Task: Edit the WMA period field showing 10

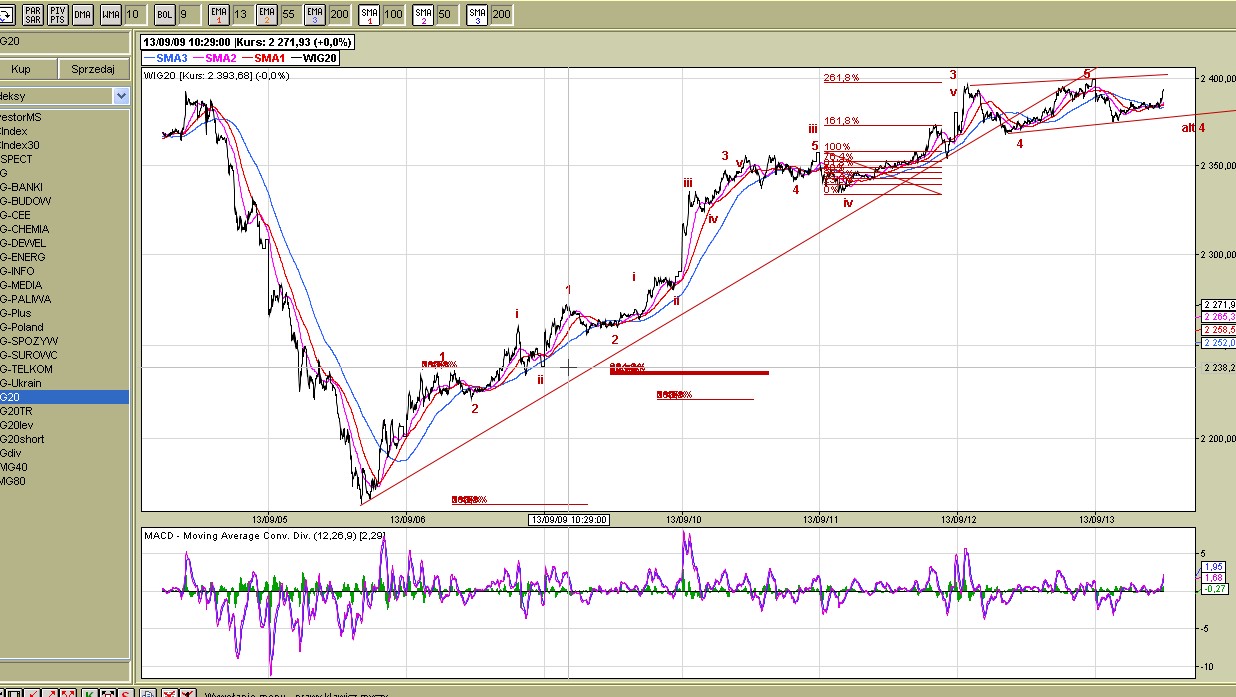Action: pyautogui.click(x=135, y=14)
